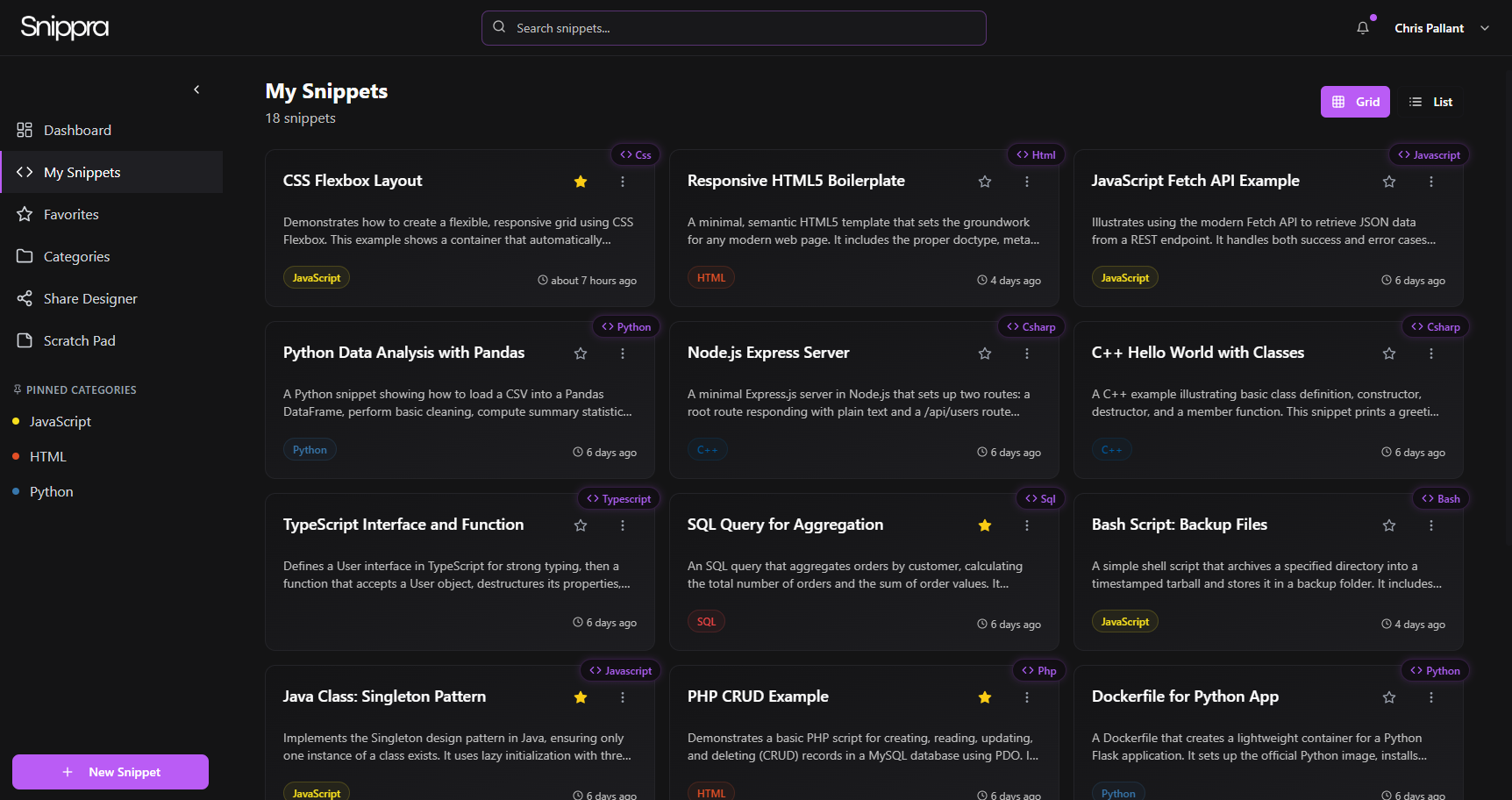Image resolution: width=1512 pixels, height=800 pixels.
Task: Open the Categories page in sidebar
Action: tap(76, 256)
